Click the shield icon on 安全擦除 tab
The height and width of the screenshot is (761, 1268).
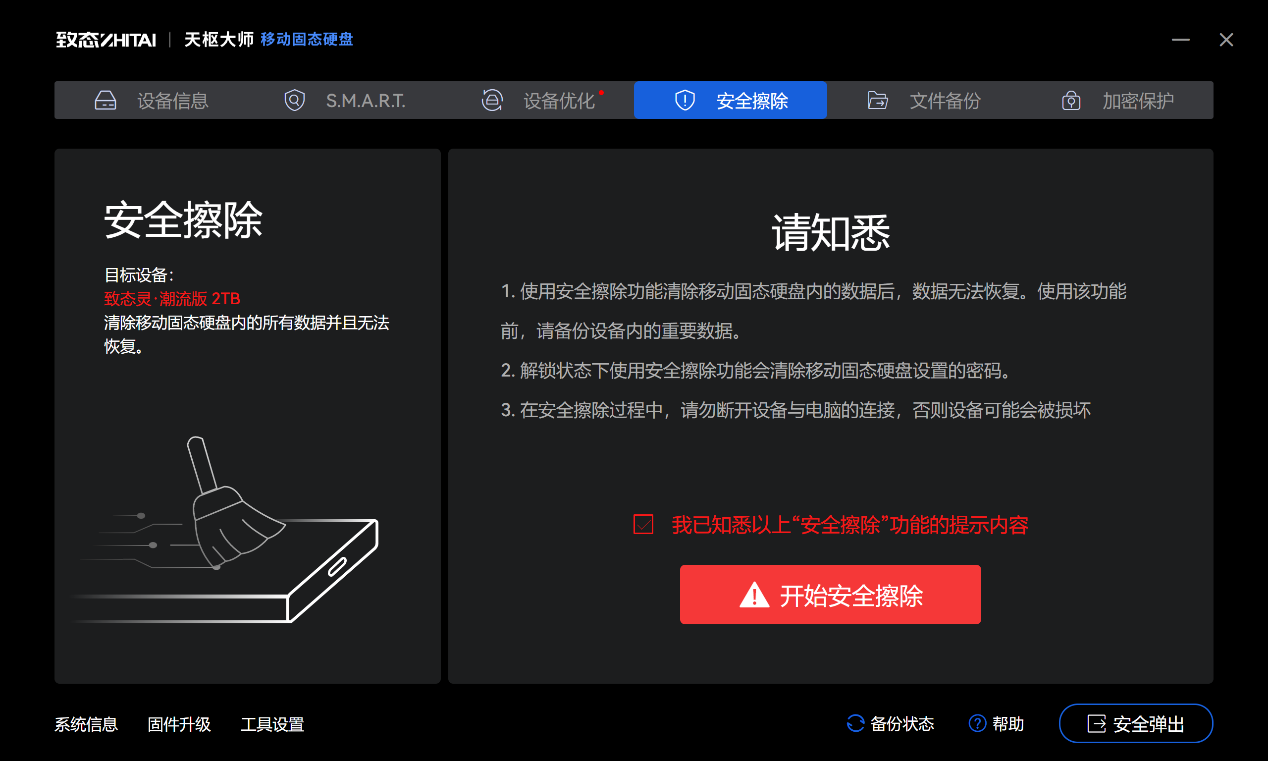point(685,100)
